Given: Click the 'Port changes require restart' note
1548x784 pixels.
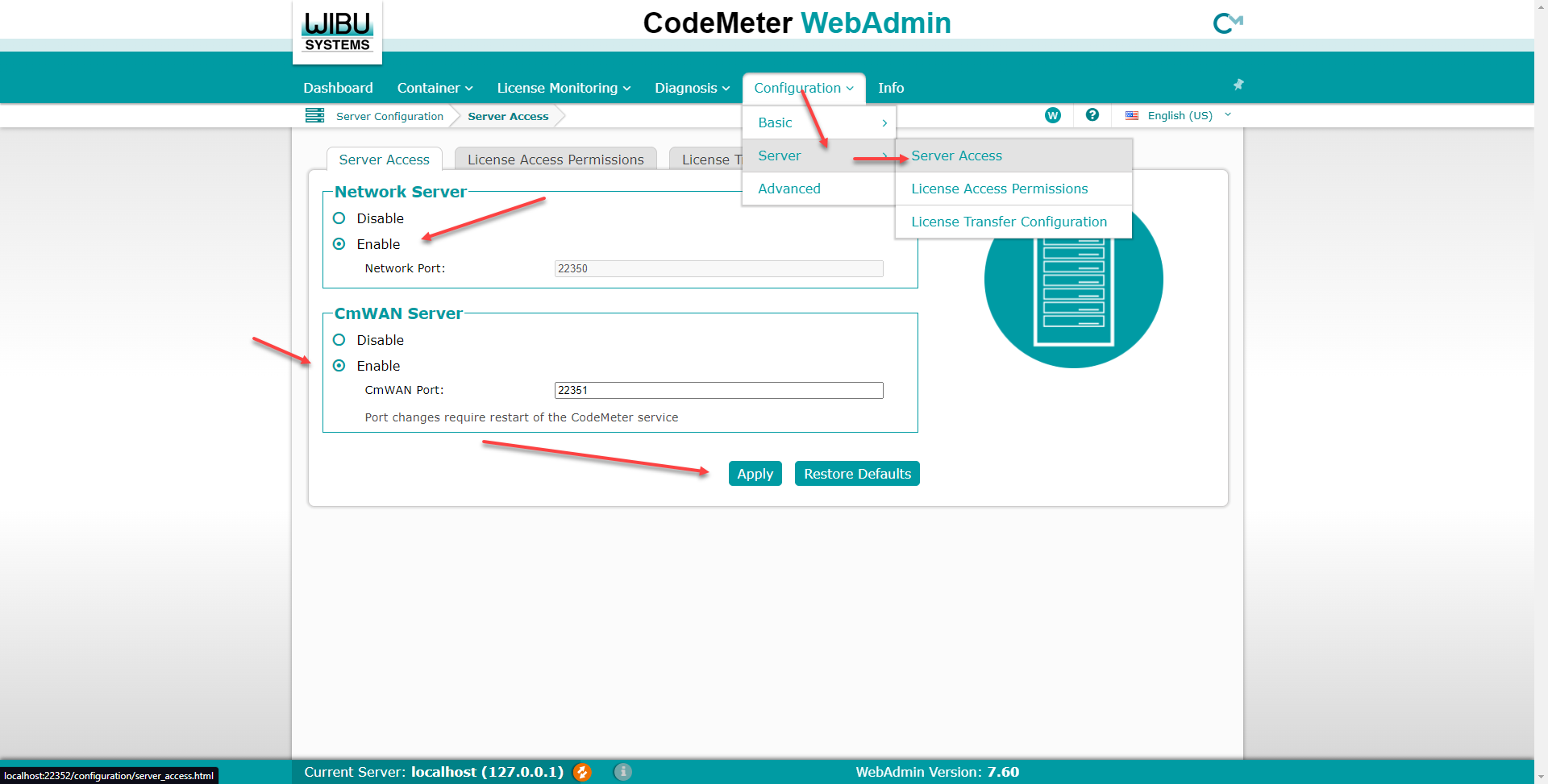Looking at the screenshot, I should pos(522,417).
